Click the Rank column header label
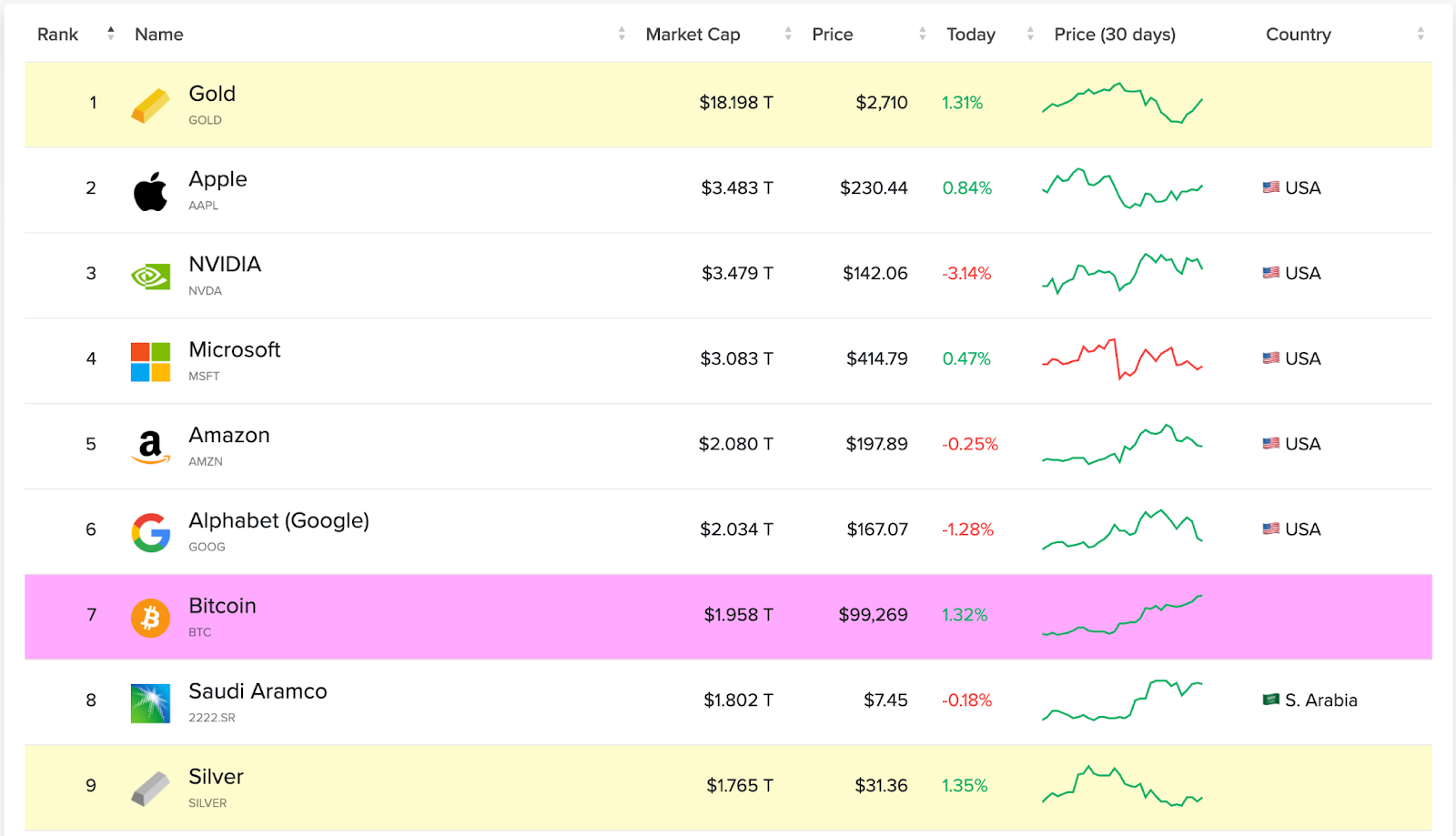1456x836 pixels. point(57,34)
